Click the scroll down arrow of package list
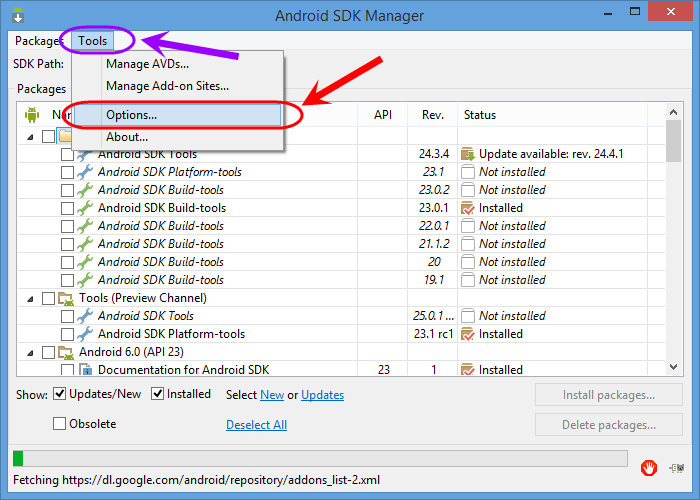This screenshot has width=700, height=500. click(x=673, y=367)
